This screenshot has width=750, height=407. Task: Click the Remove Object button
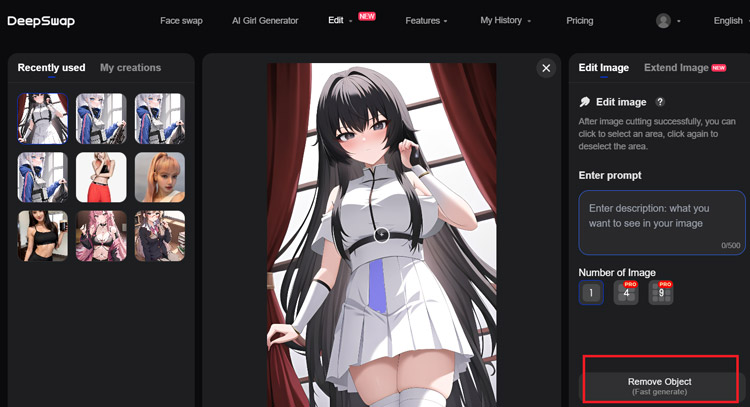(660, 385)
